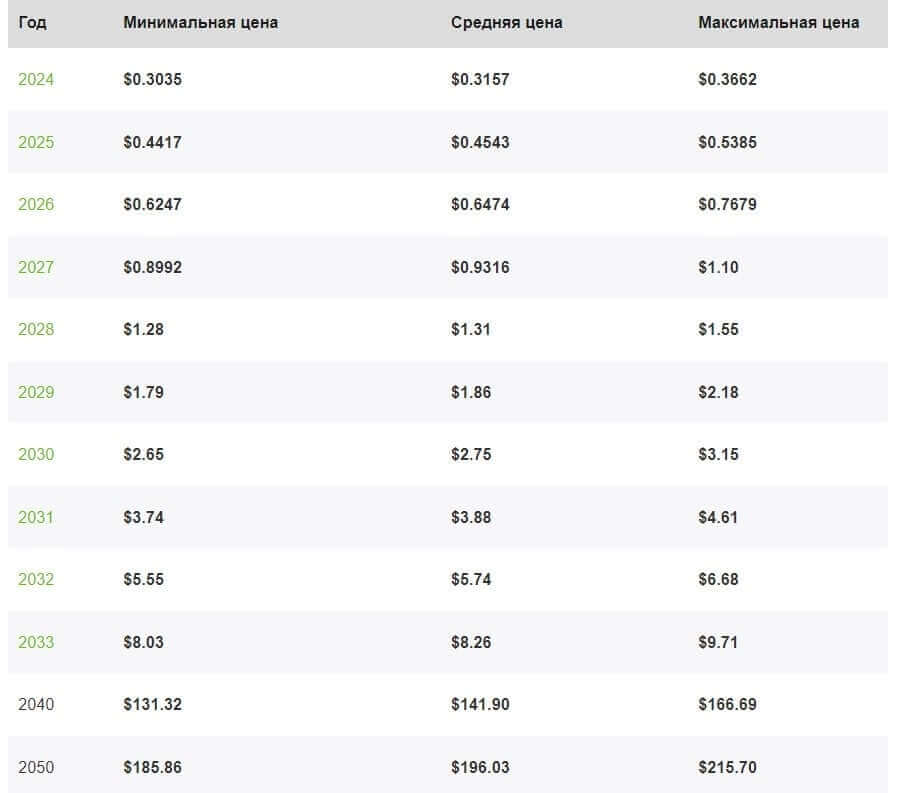
Task: Select the 'Средняя цена' column header
Action: (506, 22)
